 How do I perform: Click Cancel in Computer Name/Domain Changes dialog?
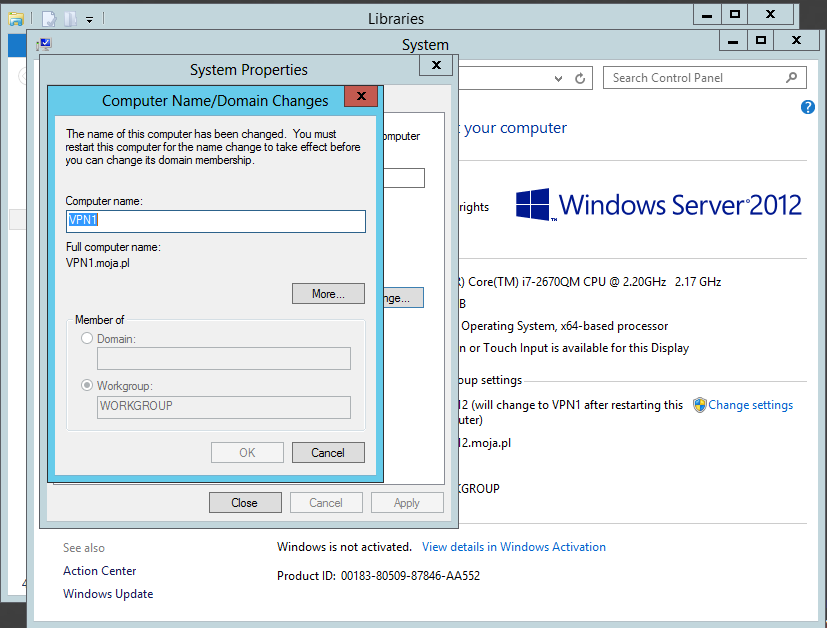(328, 452)
